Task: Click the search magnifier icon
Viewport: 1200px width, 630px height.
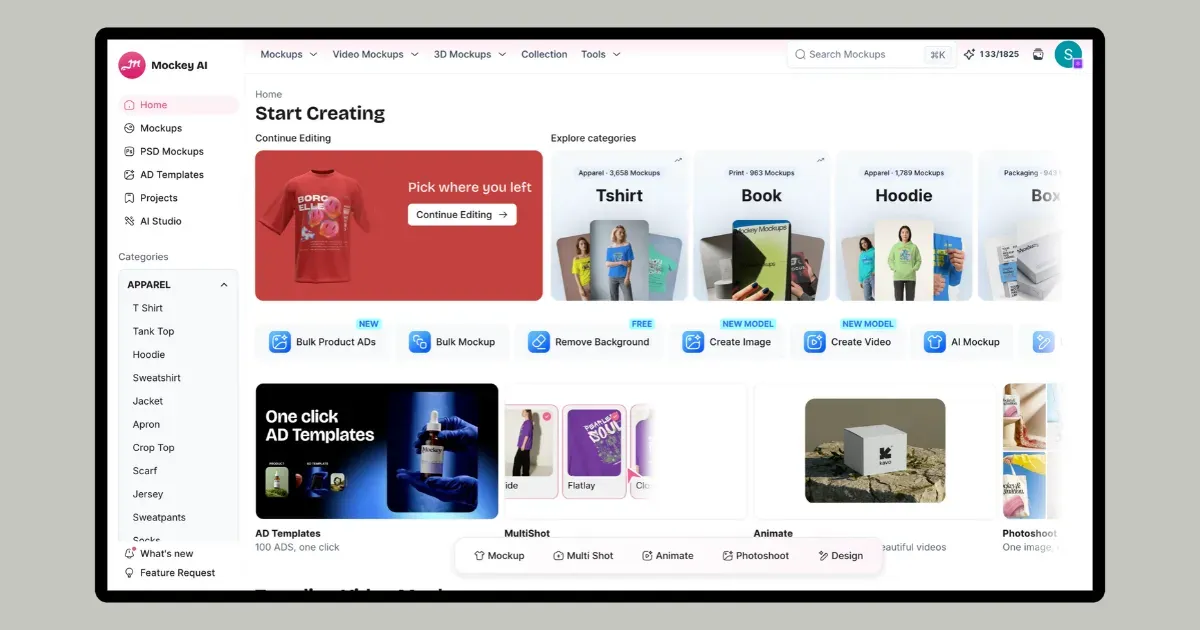Action: pyautogui.click(x=800, y=54)
